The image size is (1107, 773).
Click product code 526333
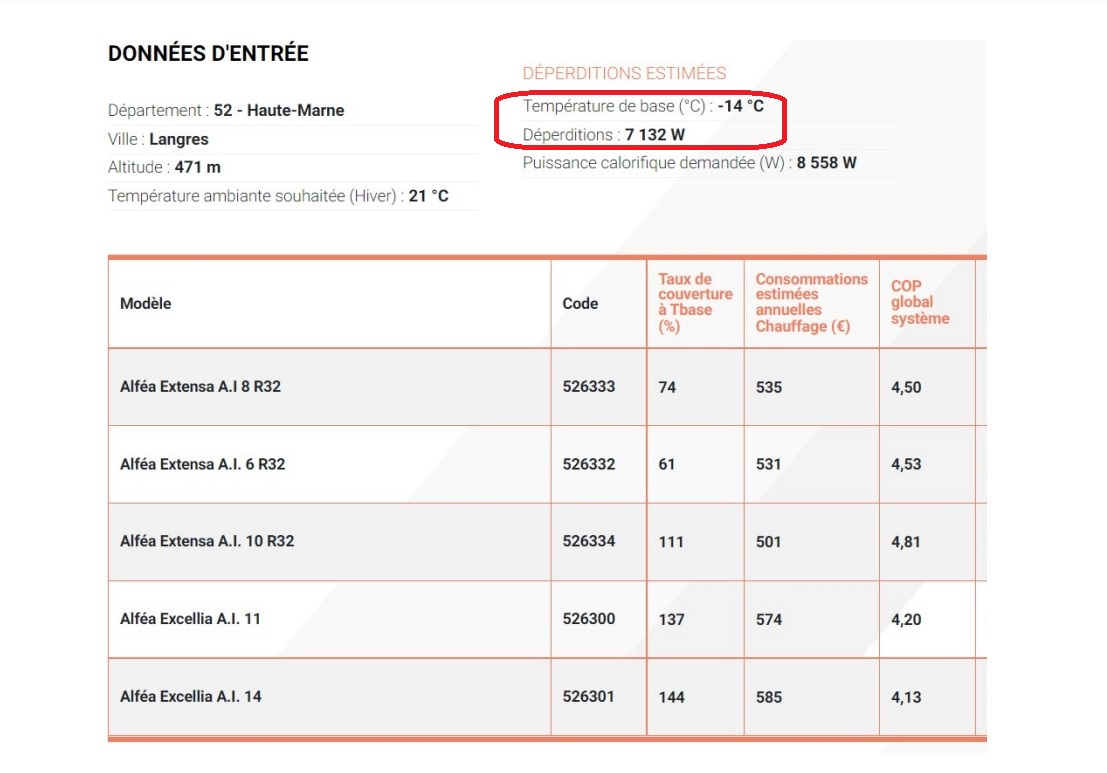point(589,387)
